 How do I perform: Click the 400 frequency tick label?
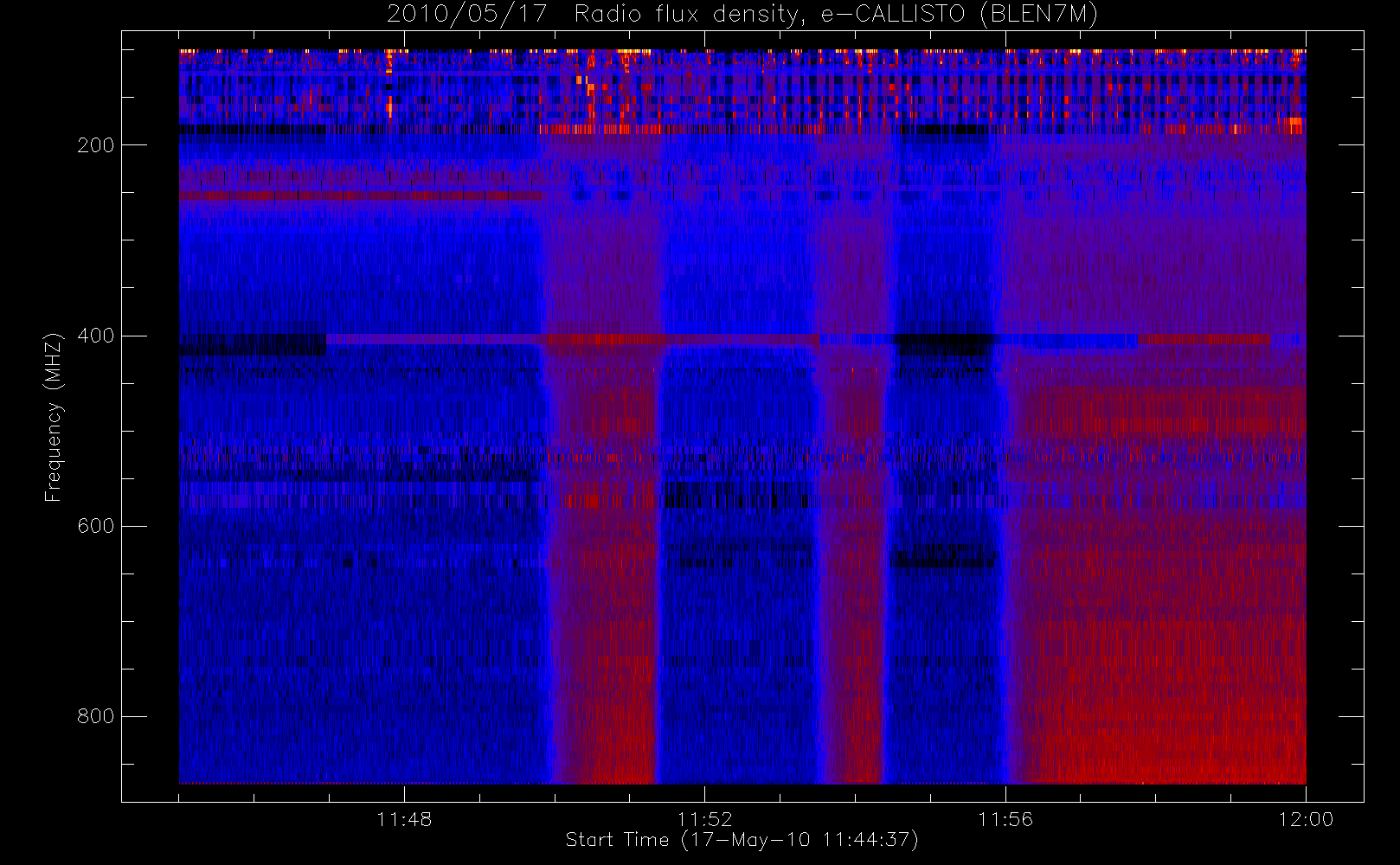click(x=95, y=336)
